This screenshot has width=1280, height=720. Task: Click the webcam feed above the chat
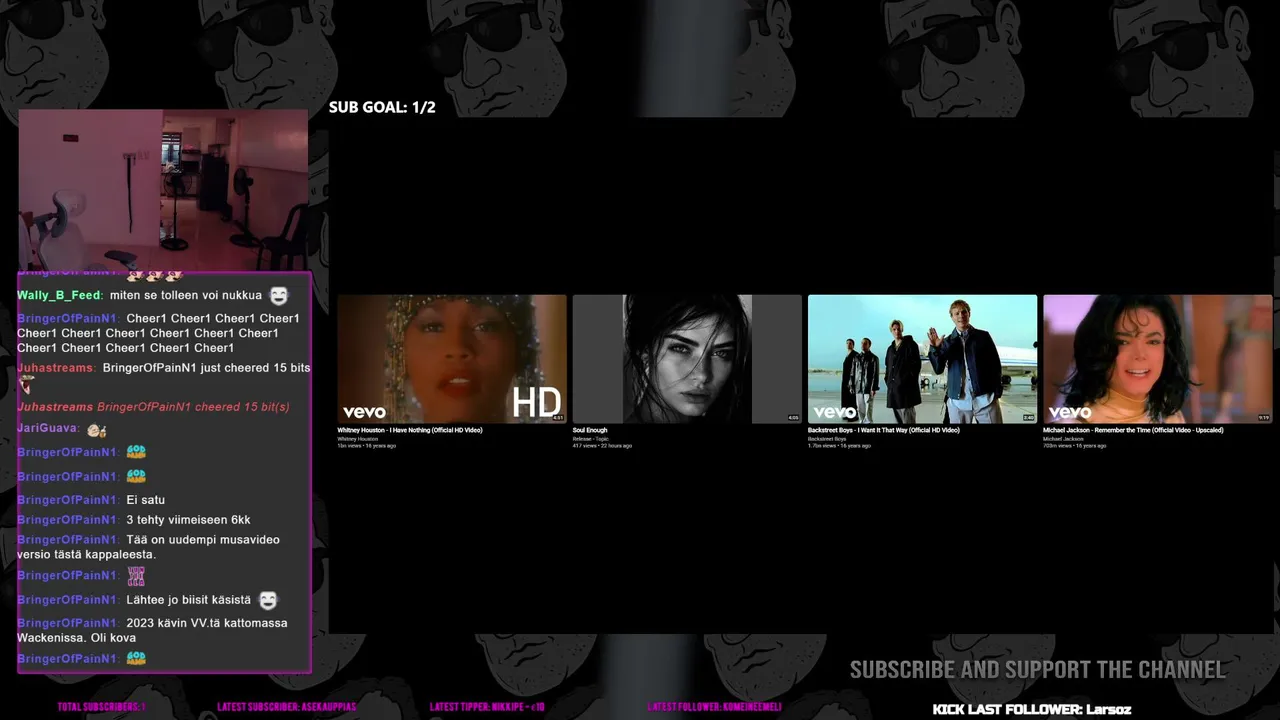point(163,190)
